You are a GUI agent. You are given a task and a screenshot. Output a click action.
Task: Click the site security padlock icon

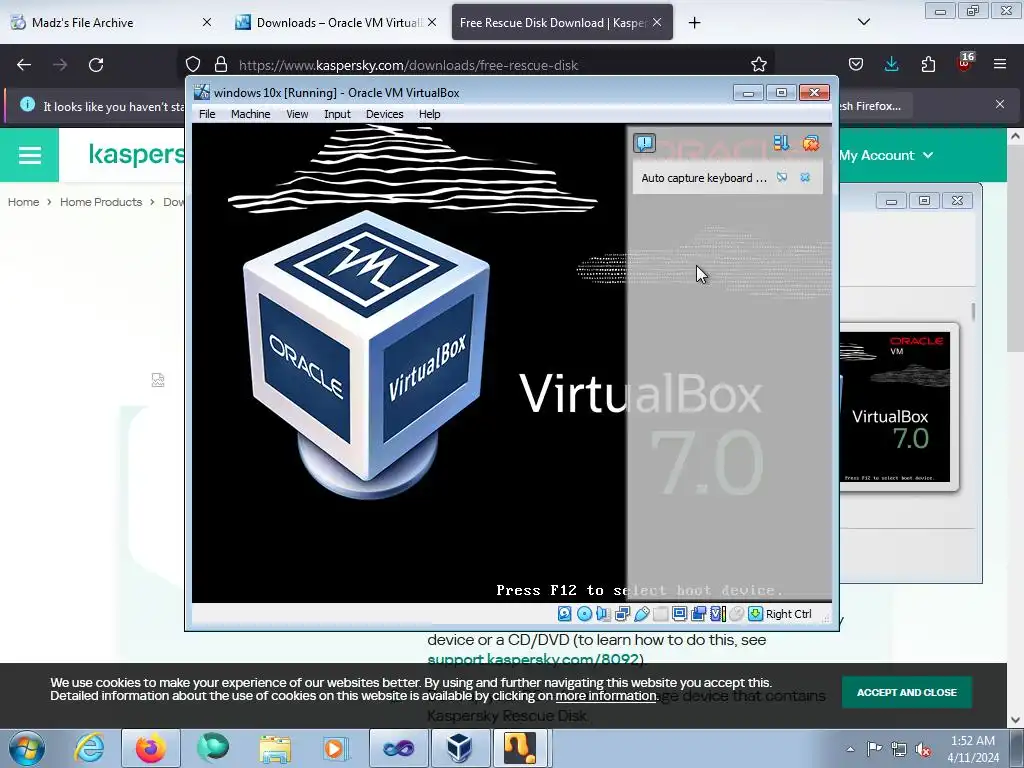pyautogui.click(x=221, y=65)
